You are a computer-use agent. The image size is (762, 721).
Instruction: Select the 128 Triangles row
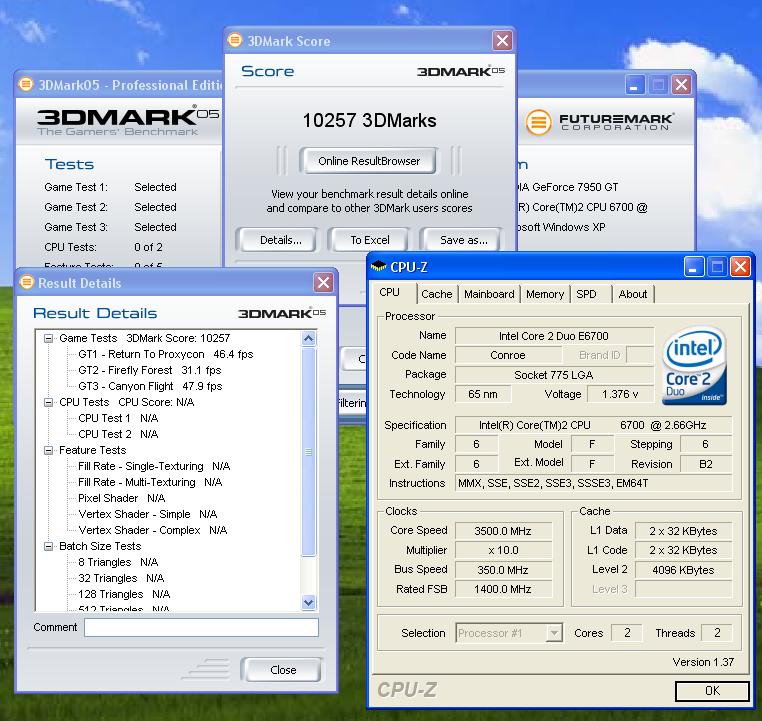[x=124, y=595]
